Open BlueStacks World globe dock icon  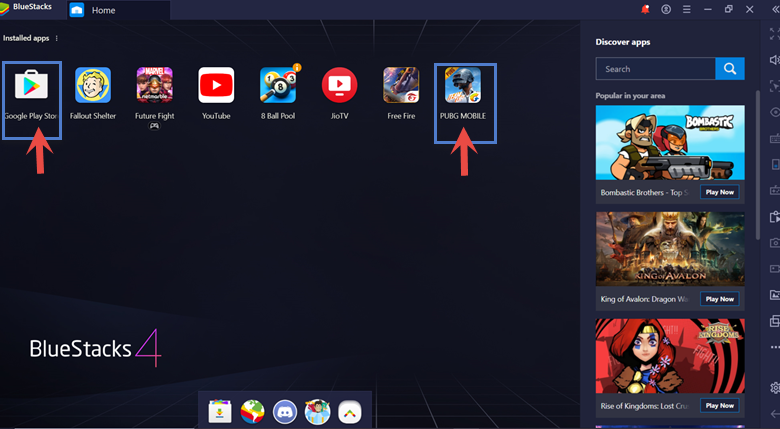tap(253, 412)
